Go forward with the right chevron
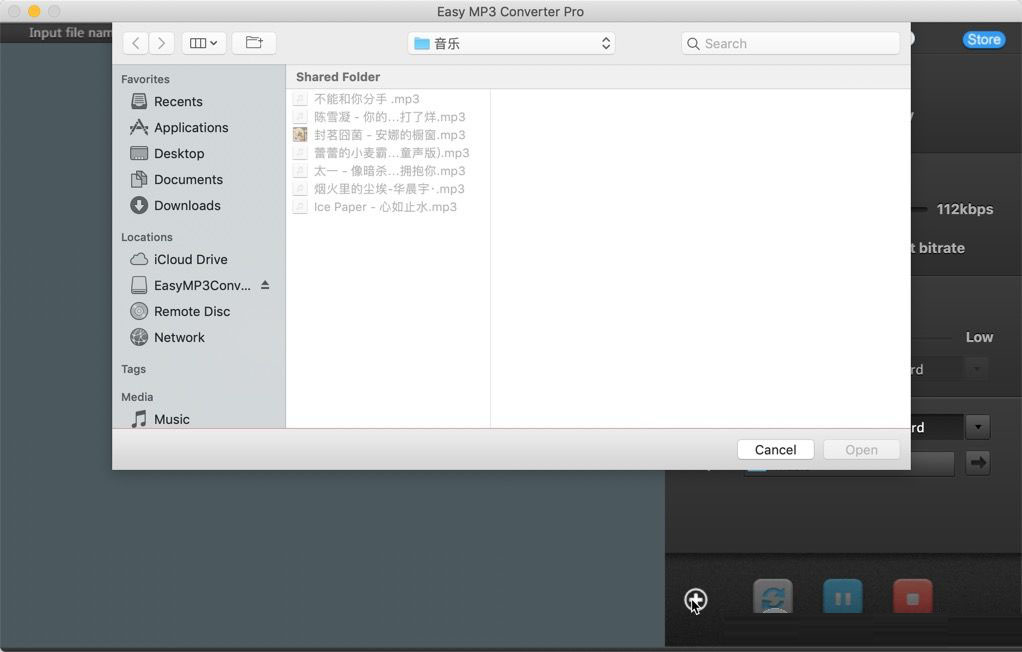The image size is (1022, 652). pyautogui.click(x=161, y=43)
